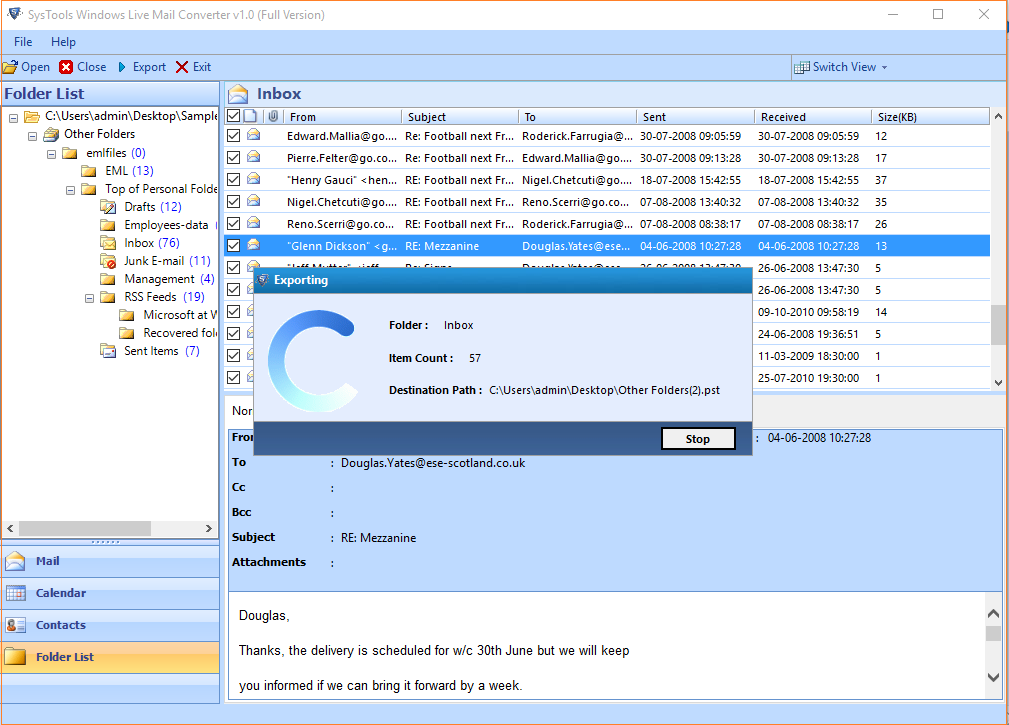This screenshot has height=725, width=1009.
Task: Open the Switch View dropdown arrow
Action: 885,68
